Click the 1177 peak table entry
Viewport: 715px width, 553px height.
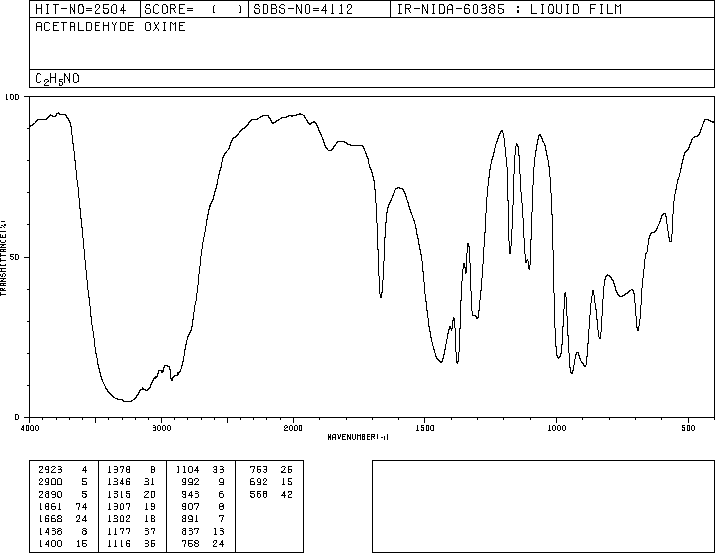(x=119, y=531)
